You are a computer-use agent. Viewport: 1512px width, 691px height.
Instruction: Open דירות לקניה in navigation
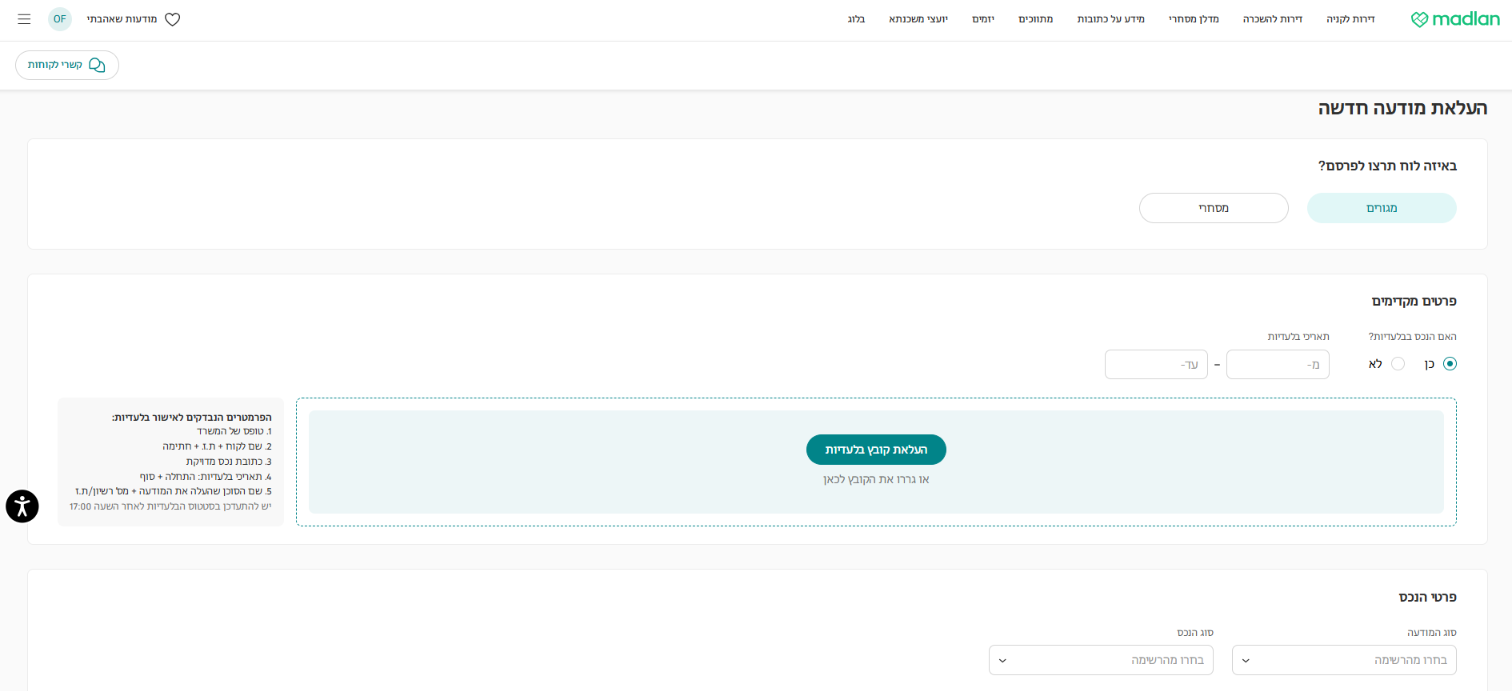(x=1350, y=19)
